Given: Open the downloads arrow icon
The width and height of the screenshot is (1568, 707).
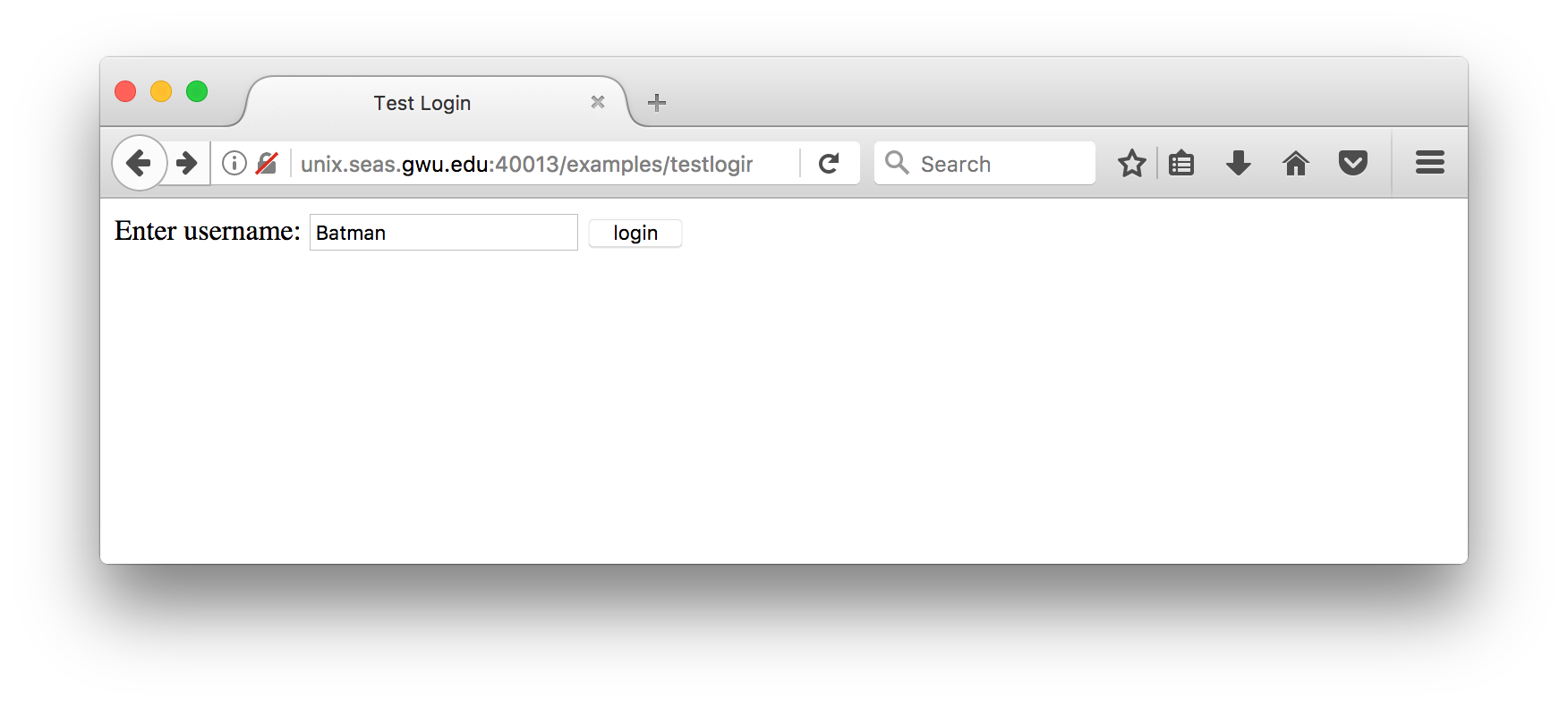Looking at the screenshot, I should coord(1239,163).
